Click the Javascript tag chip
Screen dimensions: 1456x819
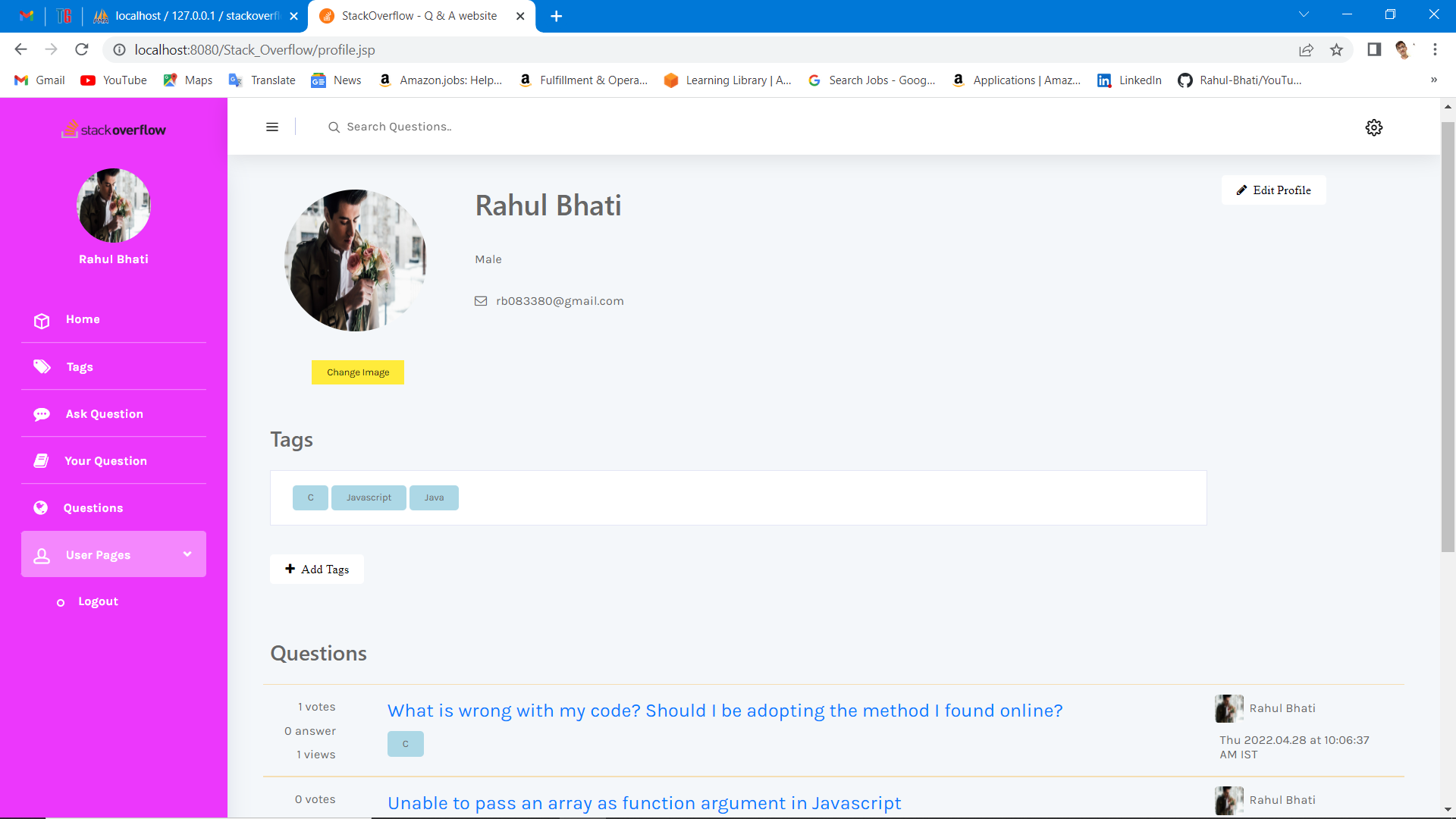coord(369,498)
